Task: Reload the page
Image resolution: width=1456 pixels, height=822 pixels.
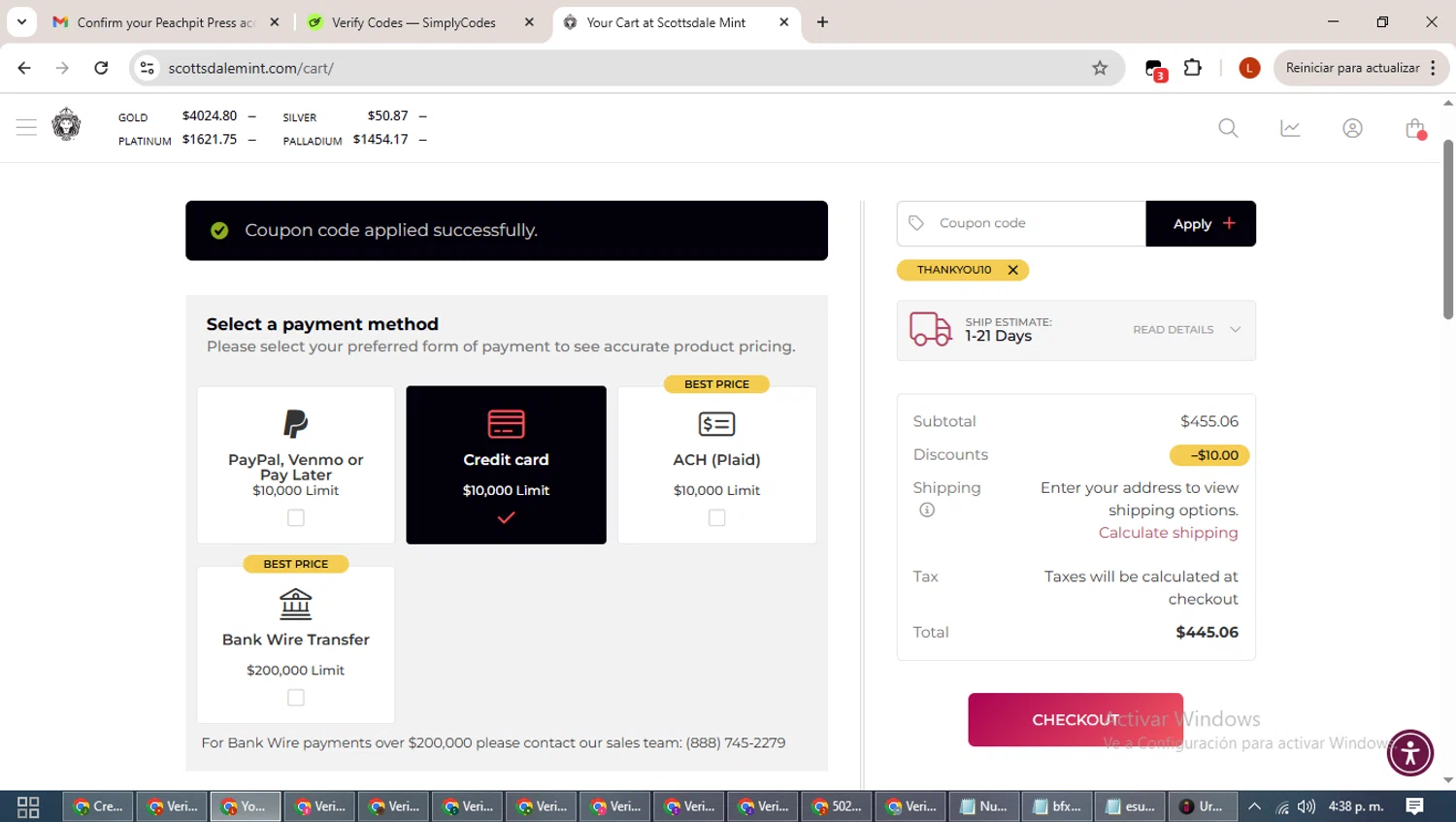Action: 101,68
